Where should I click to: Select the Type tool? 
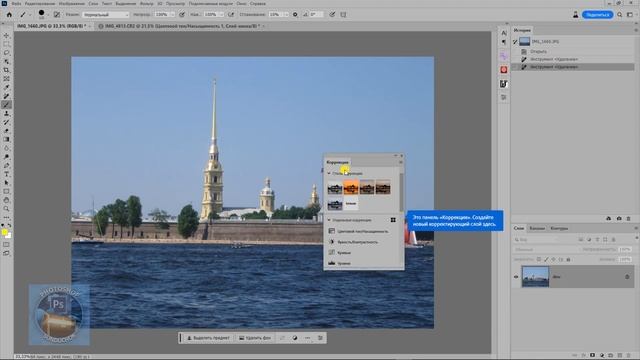pyautogui.click(x=6, y=174)
